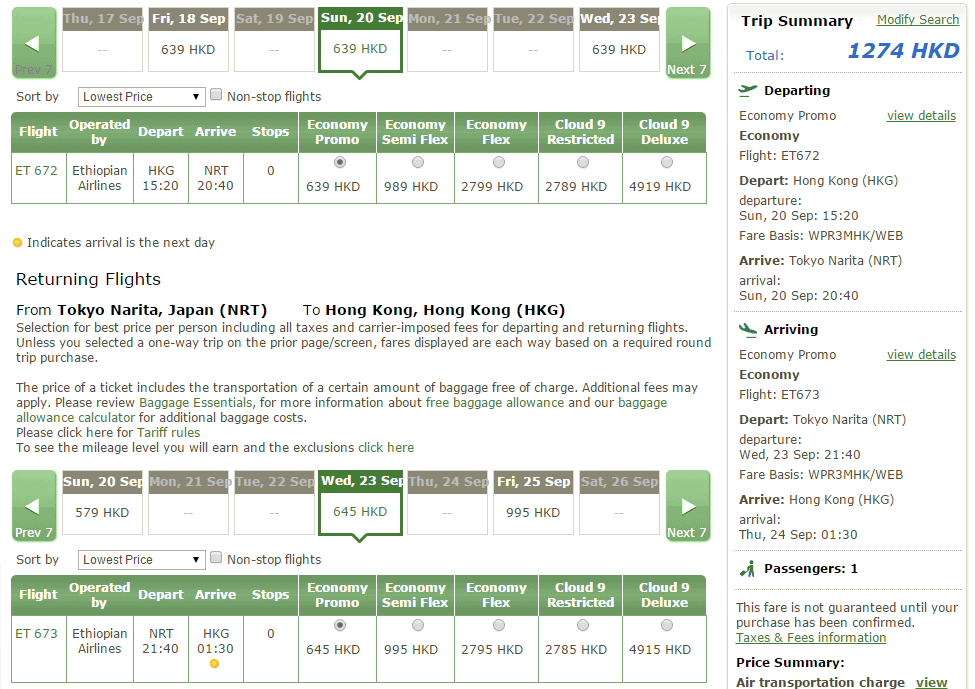This screenshot has height=689, width=975.
Task: Click returning Next 7 arrow button
Action: pyautogui.click(x=687, y=506)
